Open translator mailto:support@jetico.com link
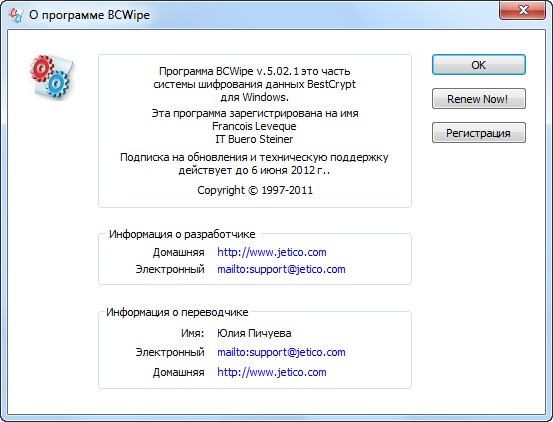553x422 pixels. coord(281,352)
